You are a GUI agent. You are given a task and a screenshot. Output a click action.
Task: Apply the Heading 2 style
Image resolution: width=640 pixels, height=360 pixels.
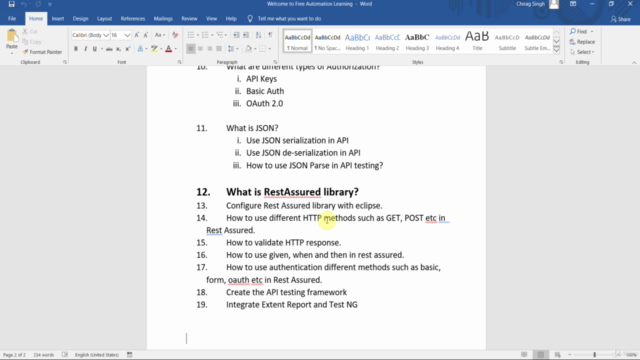387,41
